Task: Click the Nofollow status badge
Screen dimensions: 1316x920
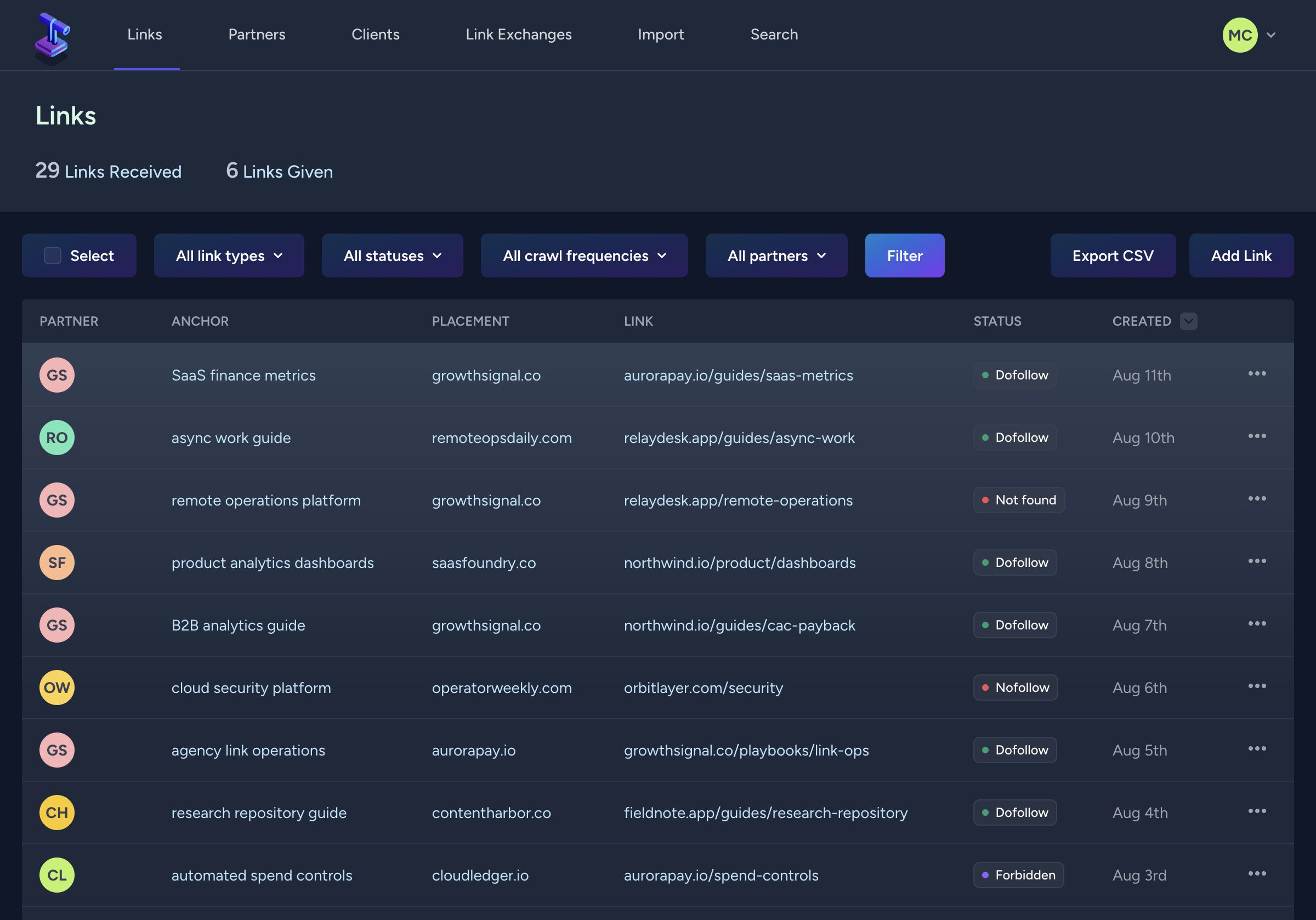Action: point(1015,688)
